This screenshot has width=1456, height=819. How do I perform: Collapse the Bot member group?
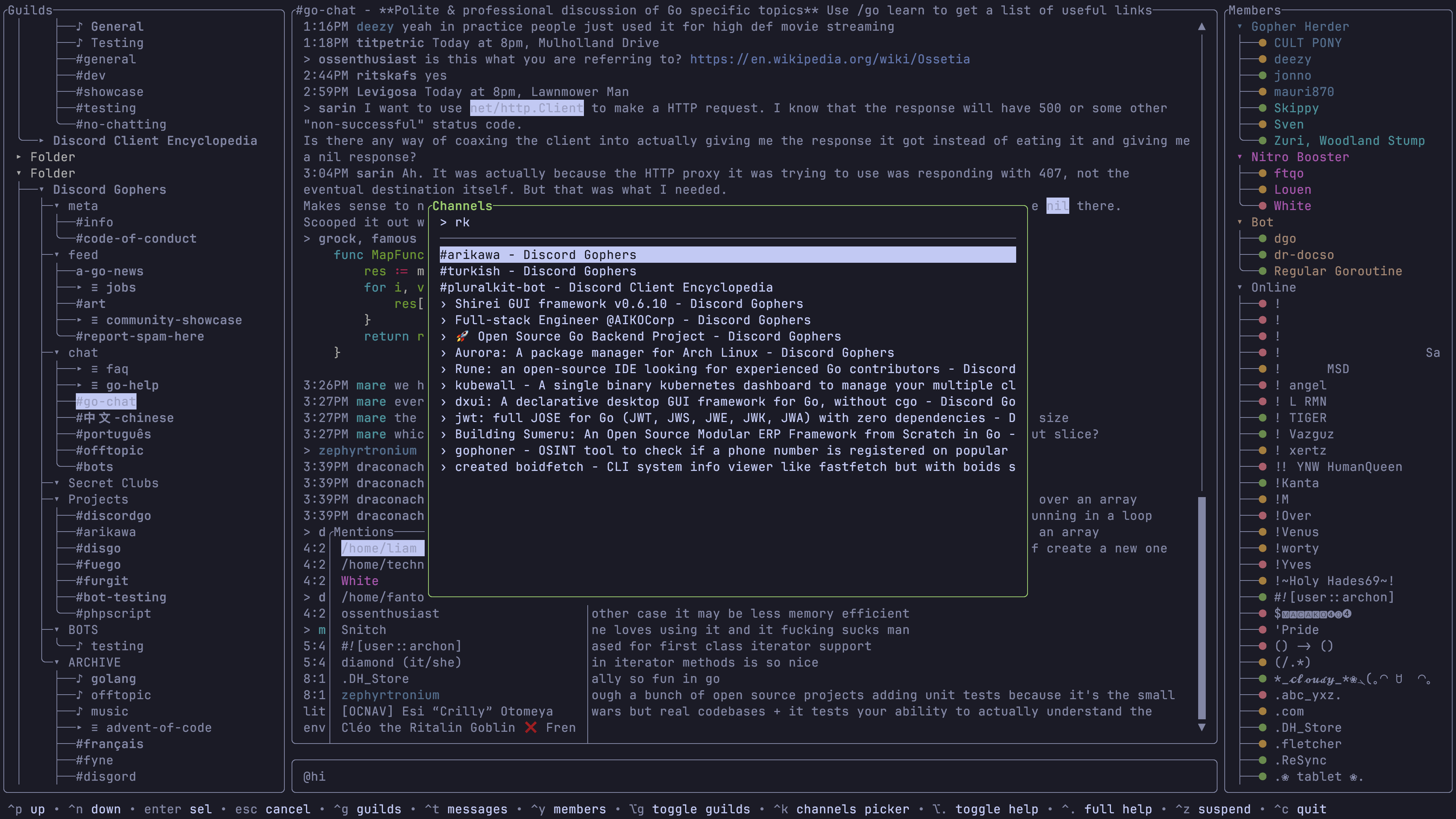pos(1239,223)
